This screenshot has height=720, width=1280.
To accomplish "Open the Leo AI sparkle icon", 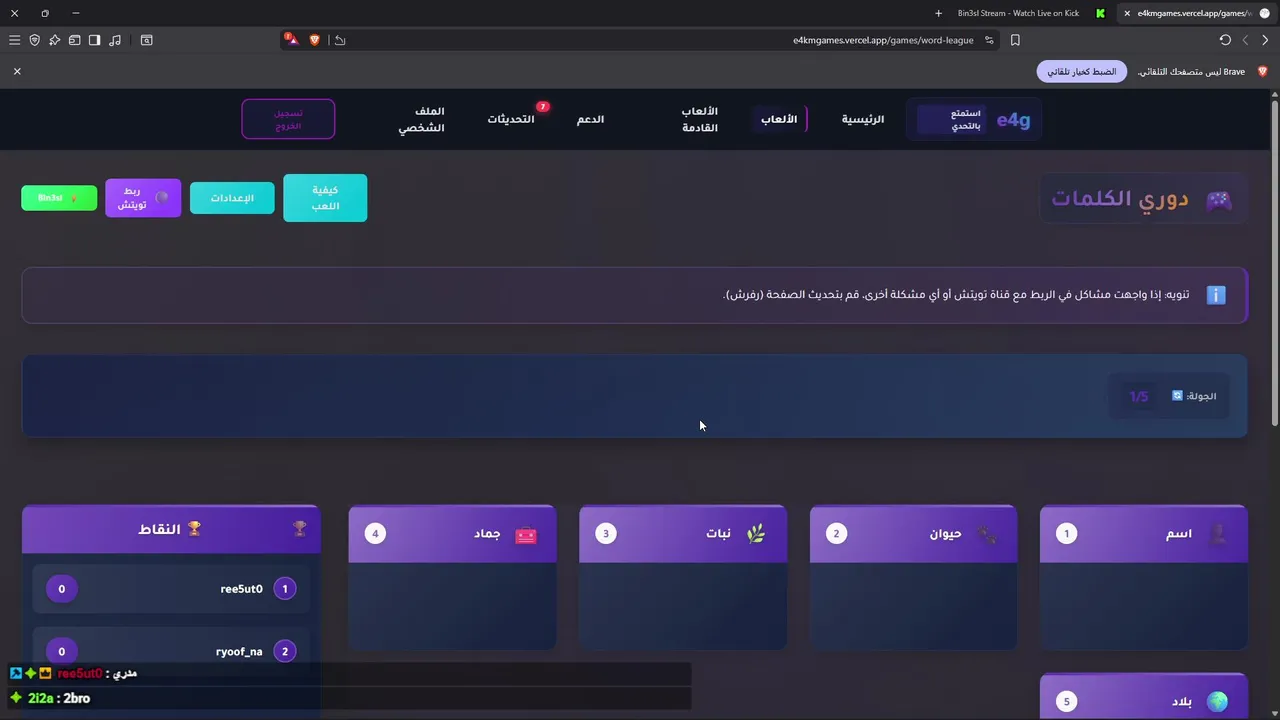I will [x=54, y=40].
